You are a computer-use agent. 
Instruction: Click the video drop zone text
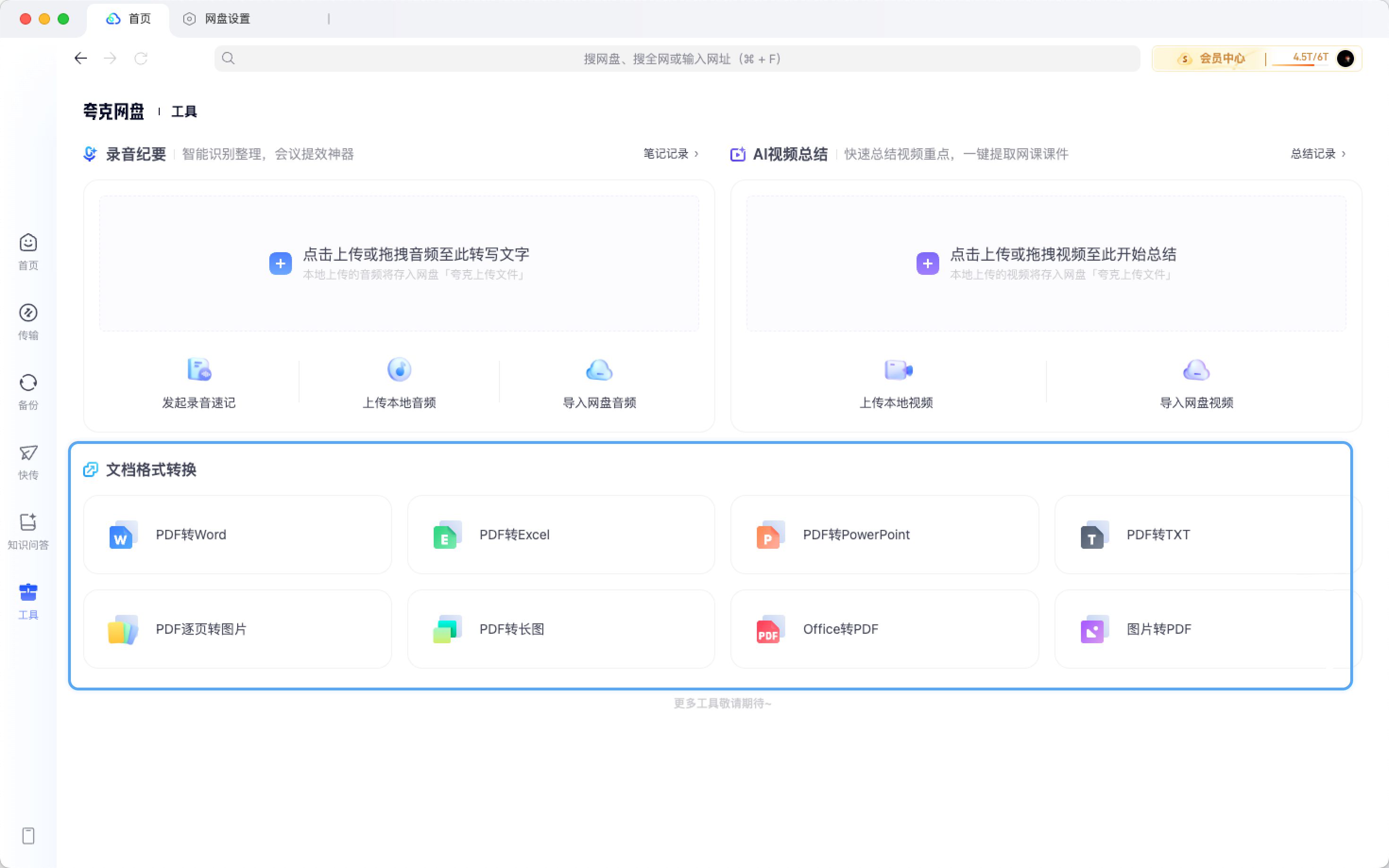click(x=1063, y=254)
